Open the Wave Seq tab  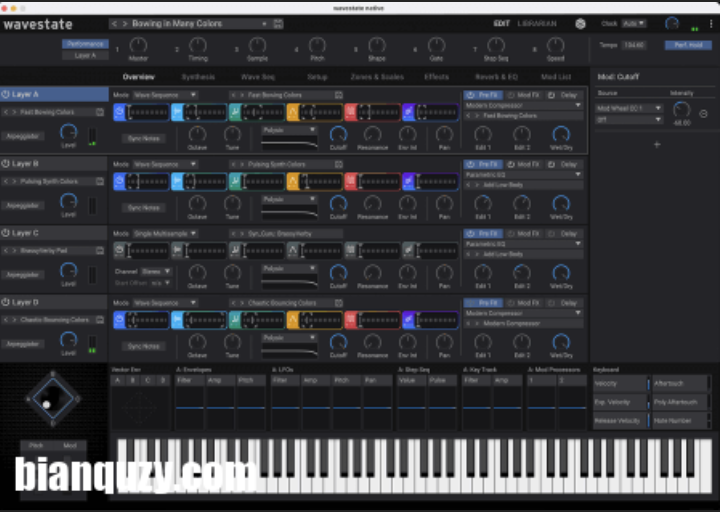(258, 77)
